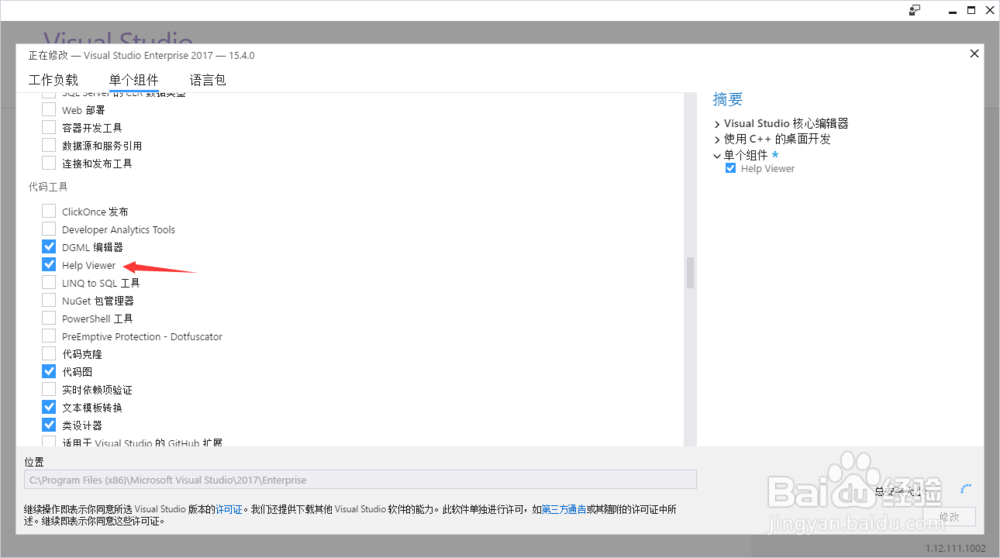Tick the PowerShell 工具 checkbox
The height and width of the screenshot is (558, 1000).
(49, 318)
